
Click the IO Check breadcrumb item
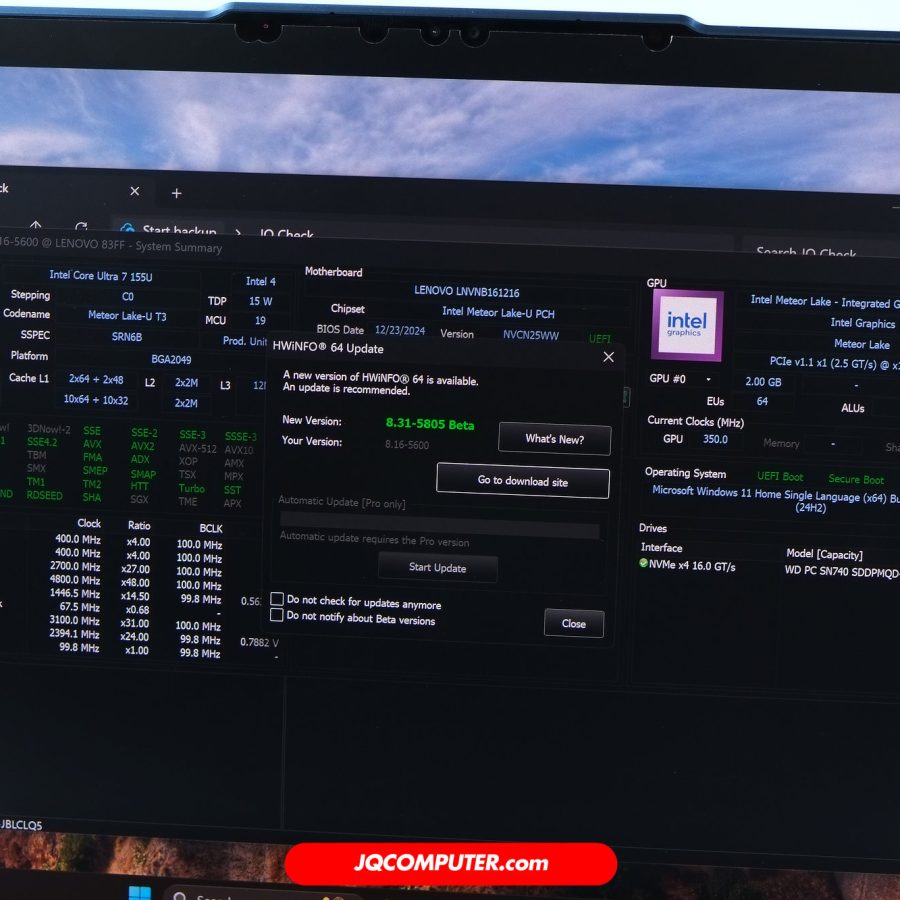[x=286, y=234]
